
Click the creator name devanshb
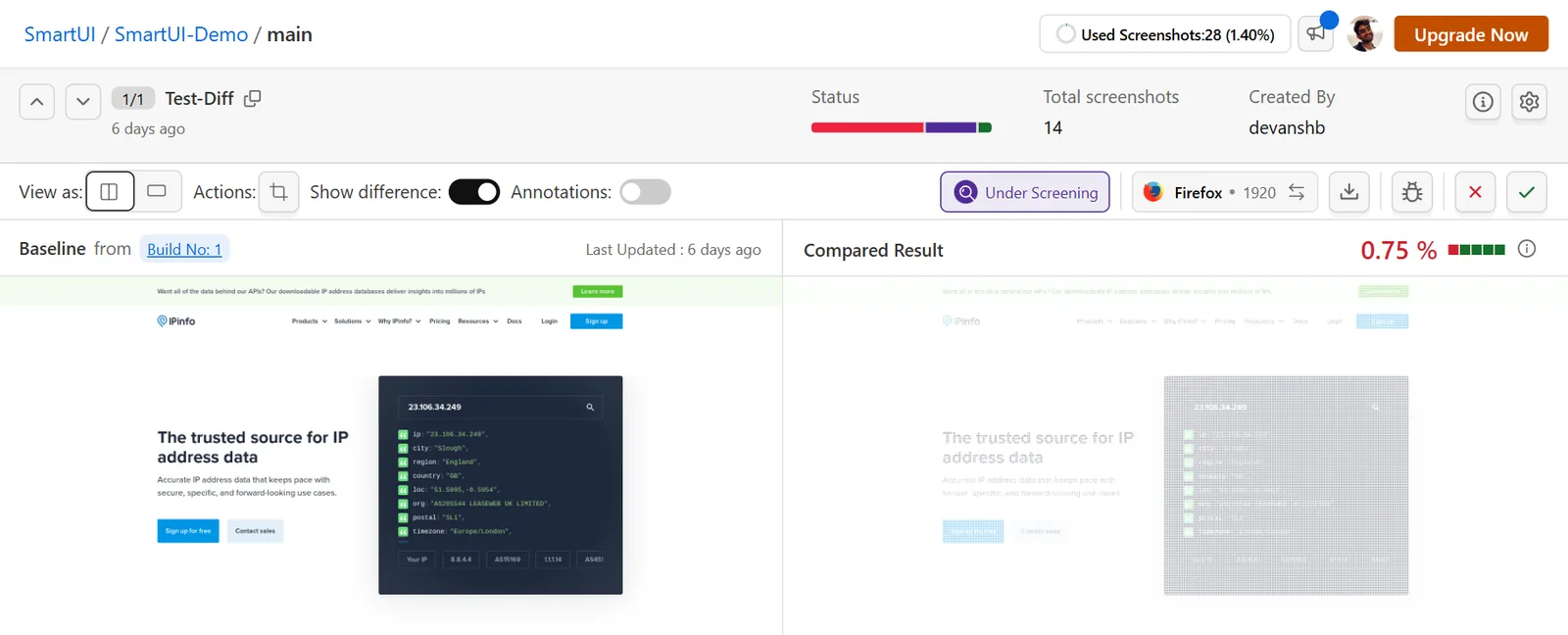(x=1287, y=127)
